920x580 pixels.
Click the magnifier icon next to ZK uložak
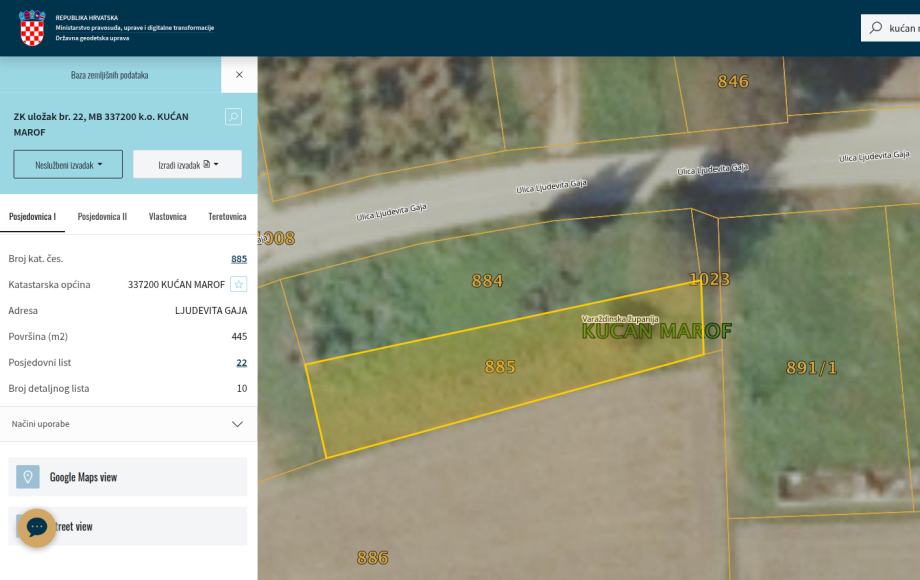[233, 117]
